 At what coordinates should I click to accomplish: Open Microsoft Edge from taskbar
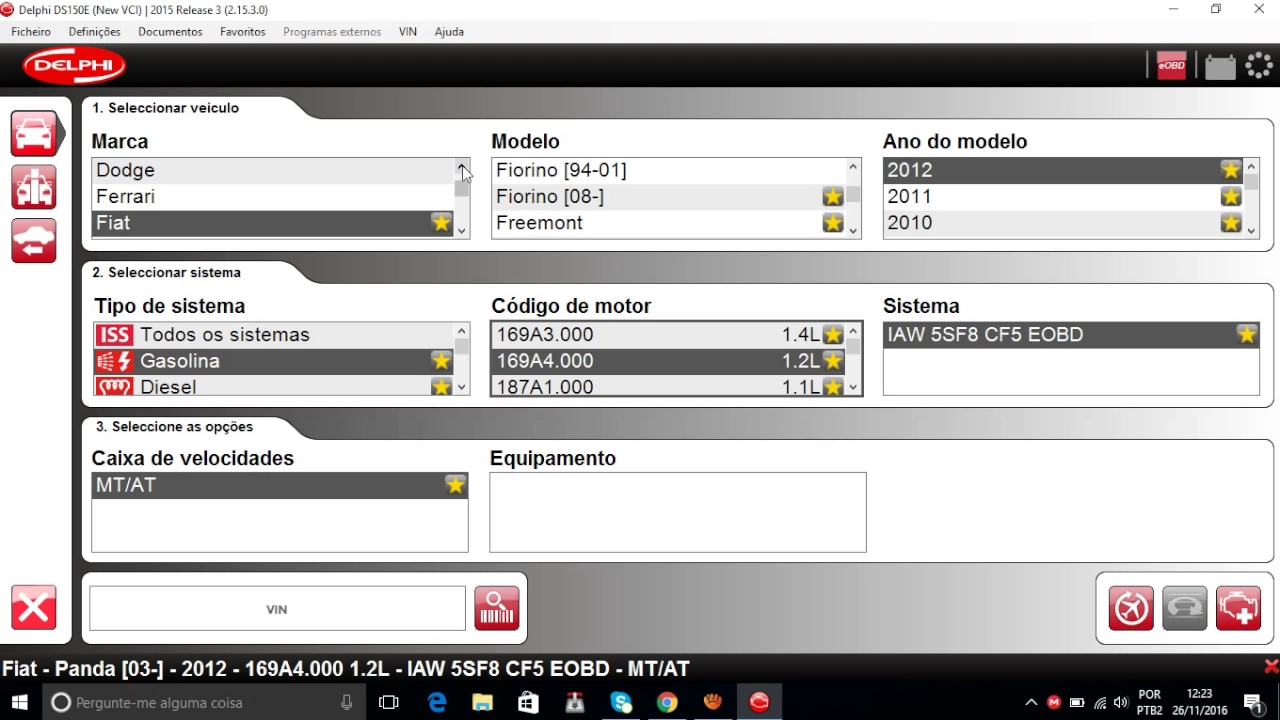[437, 702]
